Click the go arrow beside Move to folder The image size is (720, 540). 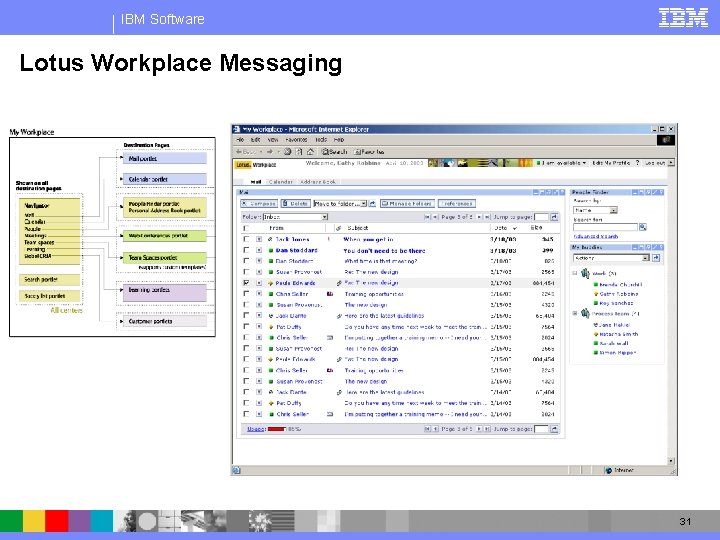coord(372,203)
